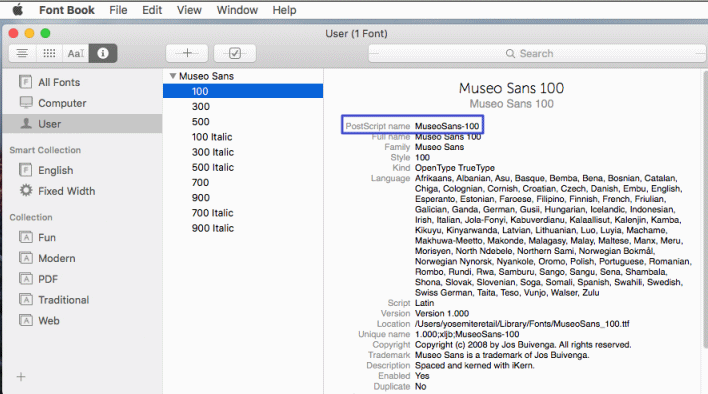
Task: Open the View menu
Action: (189, 10)
